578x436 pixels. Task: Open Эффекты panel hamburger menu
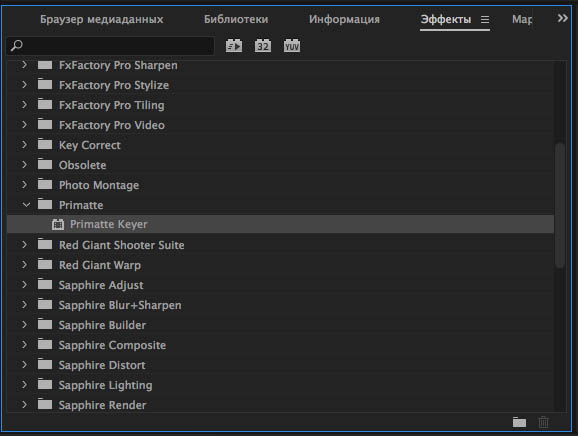(485, 19)
